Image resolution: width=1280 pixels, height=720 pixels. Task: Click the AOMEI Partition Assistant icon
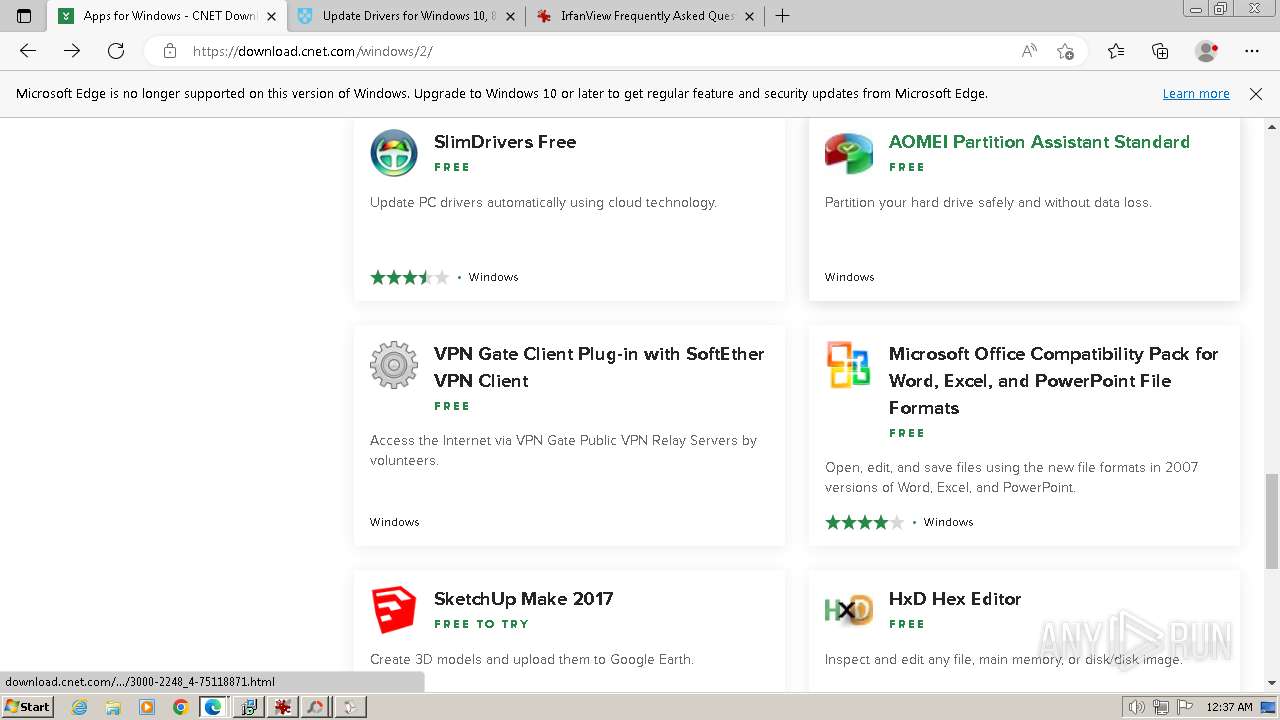pyautogui.click(x=849, y=153)
